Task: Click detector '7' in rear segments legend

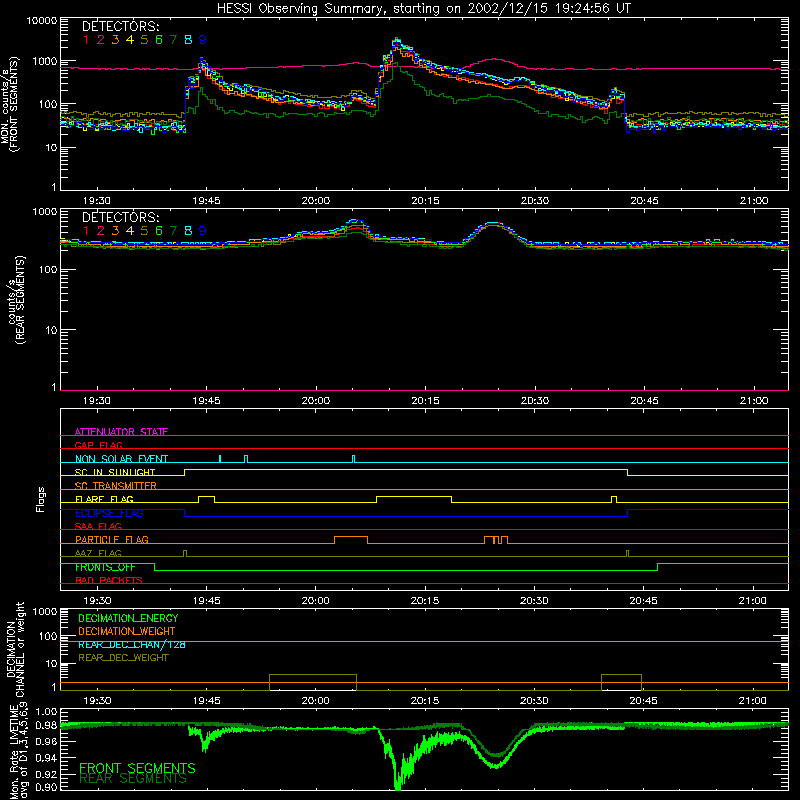Action: tap(173, 231)
